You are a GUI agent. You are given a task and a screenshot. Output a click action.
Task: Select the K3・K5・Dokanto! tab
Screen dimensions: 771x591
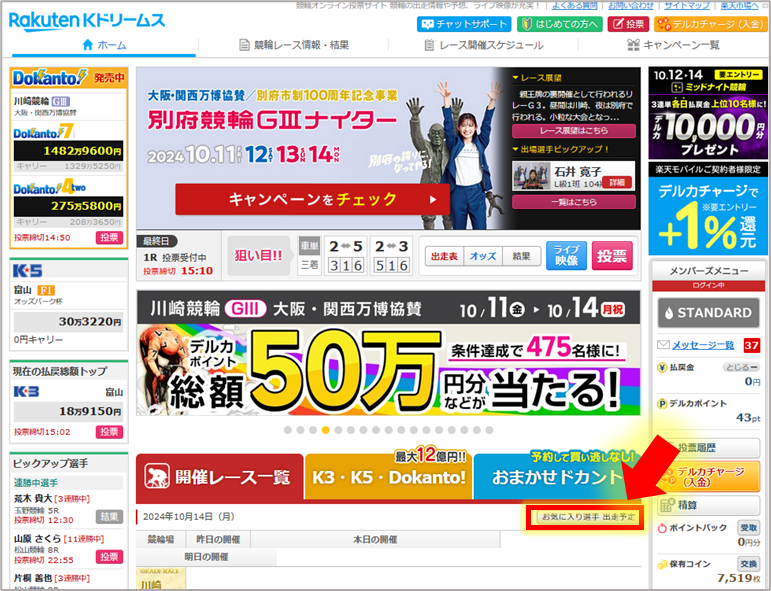388,476
